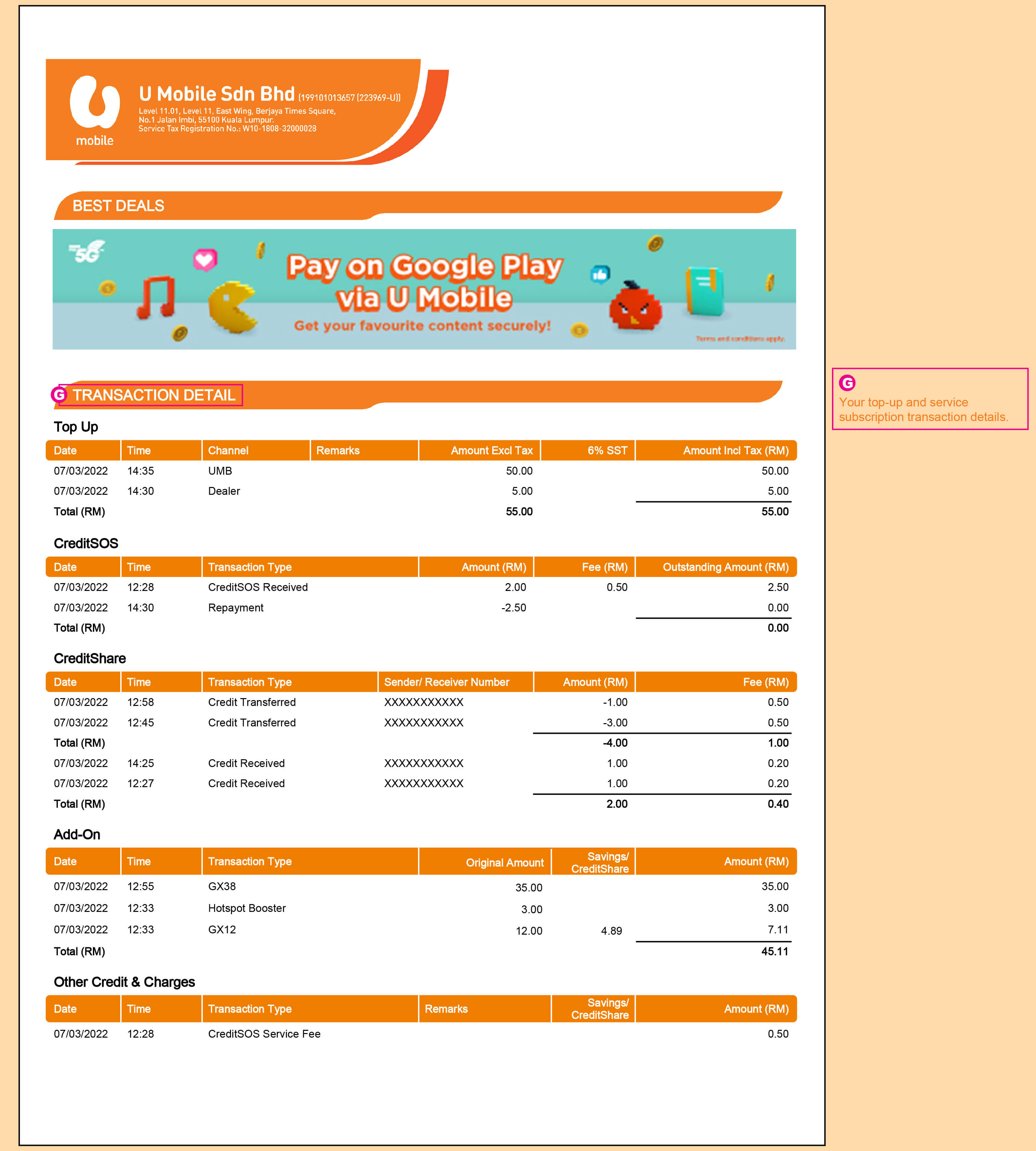Click the Savings/CreditShare header in Add-On table
Screen dimensions: 1036x1151
600,863
